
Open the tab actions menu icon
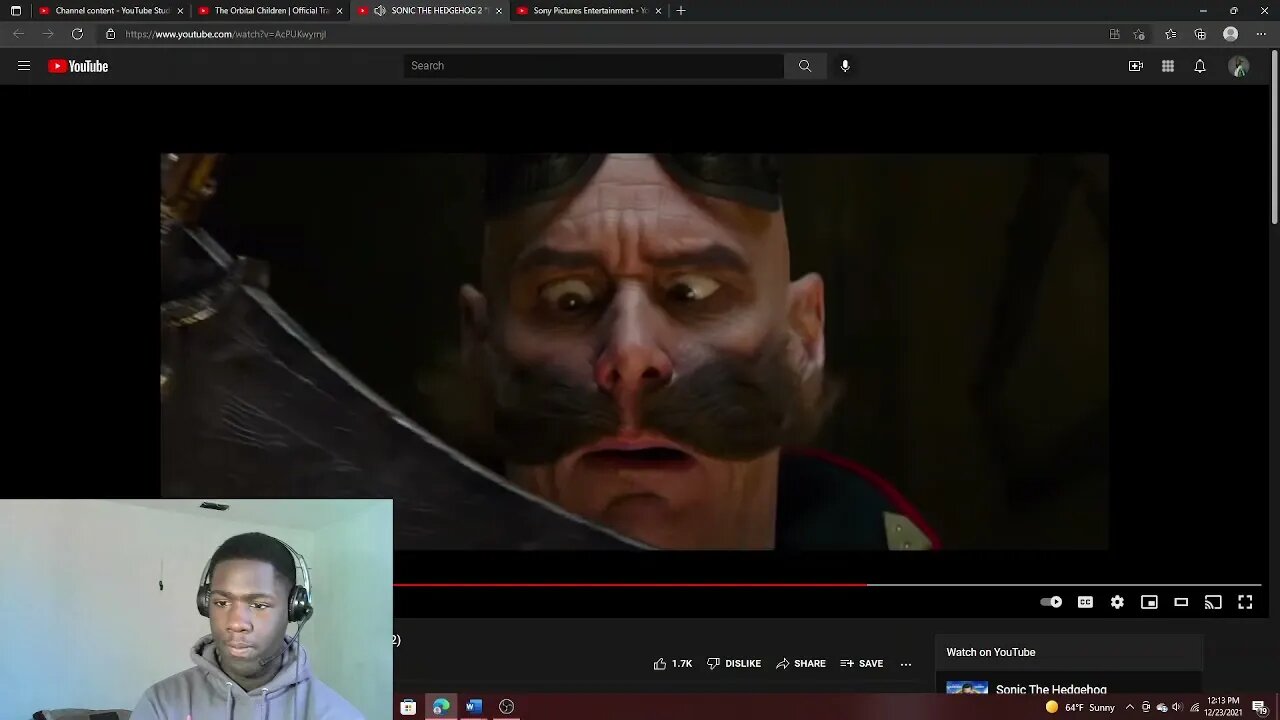15,10
